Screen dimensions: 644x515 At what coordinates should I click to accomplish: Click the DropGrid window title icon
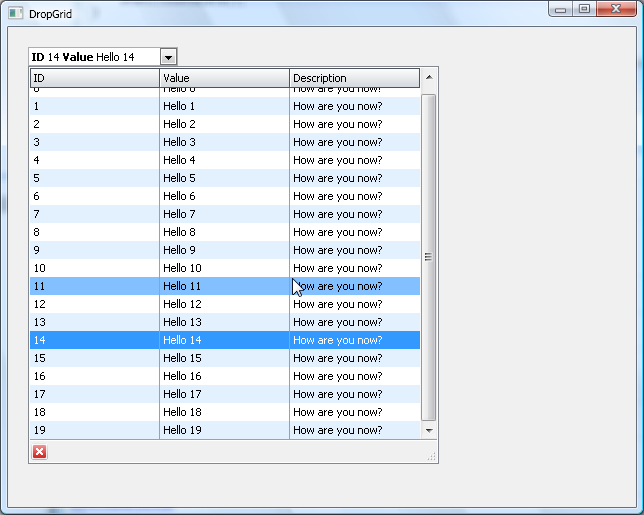[16, 14]
